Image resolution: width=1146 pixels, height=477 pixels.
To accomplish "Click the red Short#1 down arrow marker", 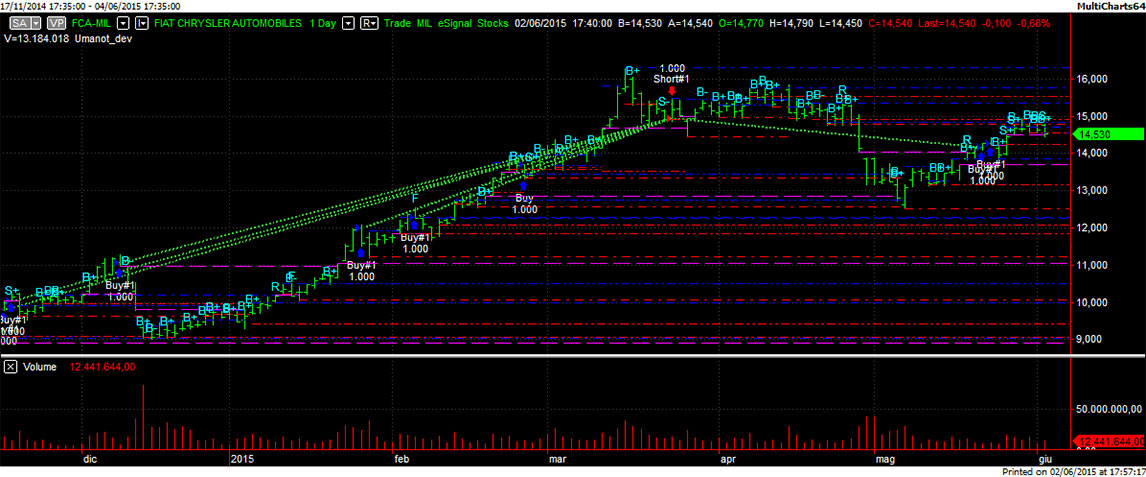I will click(x=671, y=90).
